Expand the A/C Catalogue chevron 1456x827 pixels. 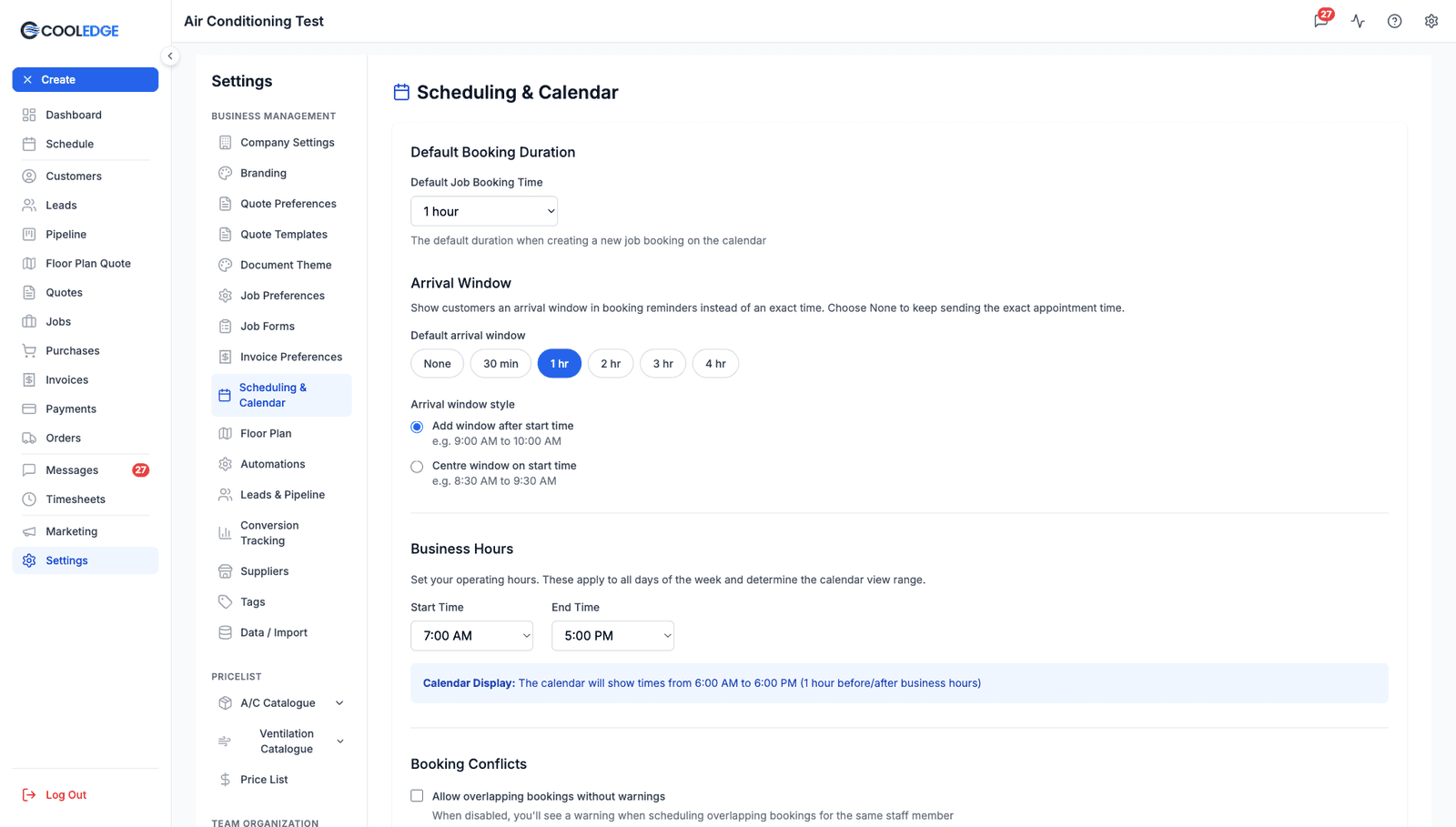pos(339,703)
